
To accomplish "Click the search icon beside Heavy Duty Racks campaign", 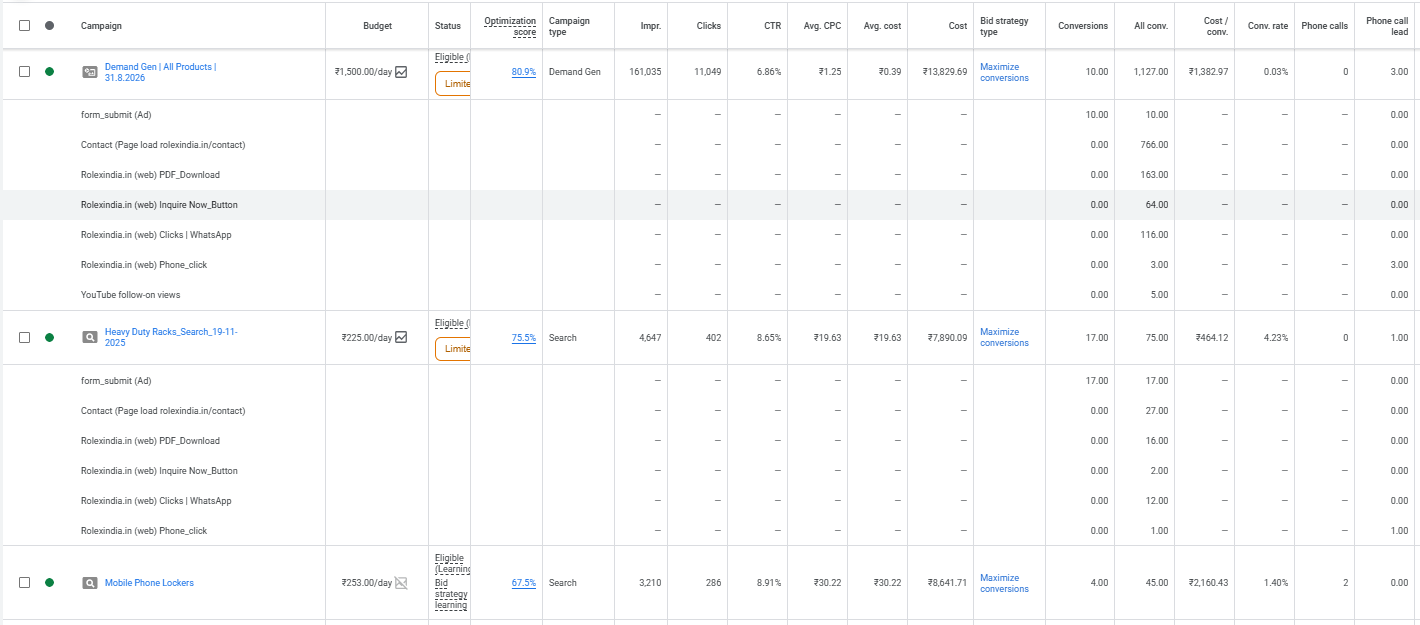I will [89, 338].
